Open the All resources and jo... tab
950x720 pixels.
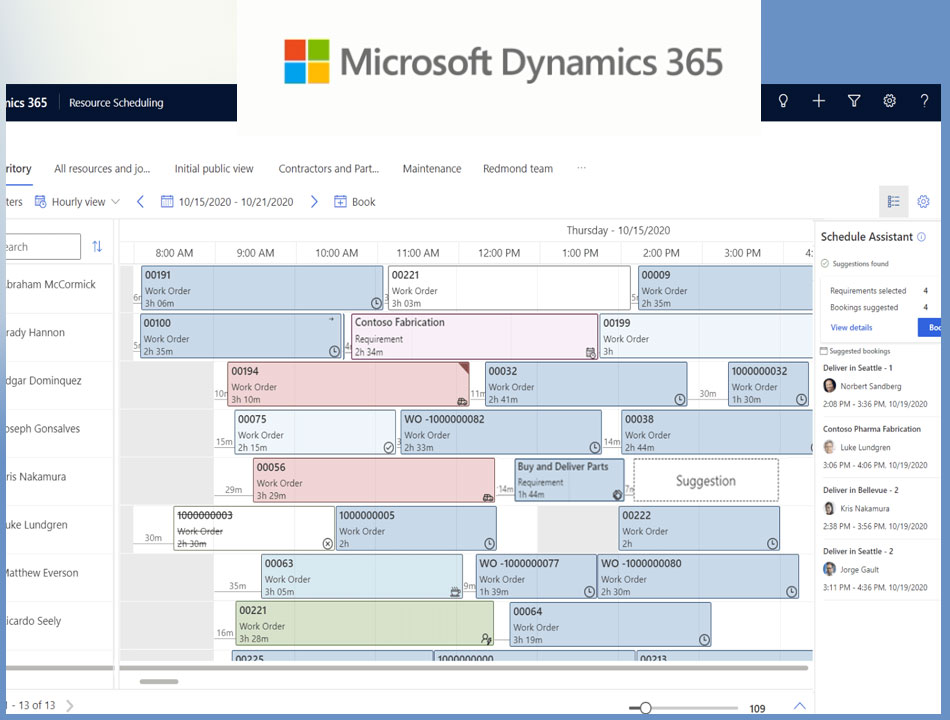pos(102,168)
